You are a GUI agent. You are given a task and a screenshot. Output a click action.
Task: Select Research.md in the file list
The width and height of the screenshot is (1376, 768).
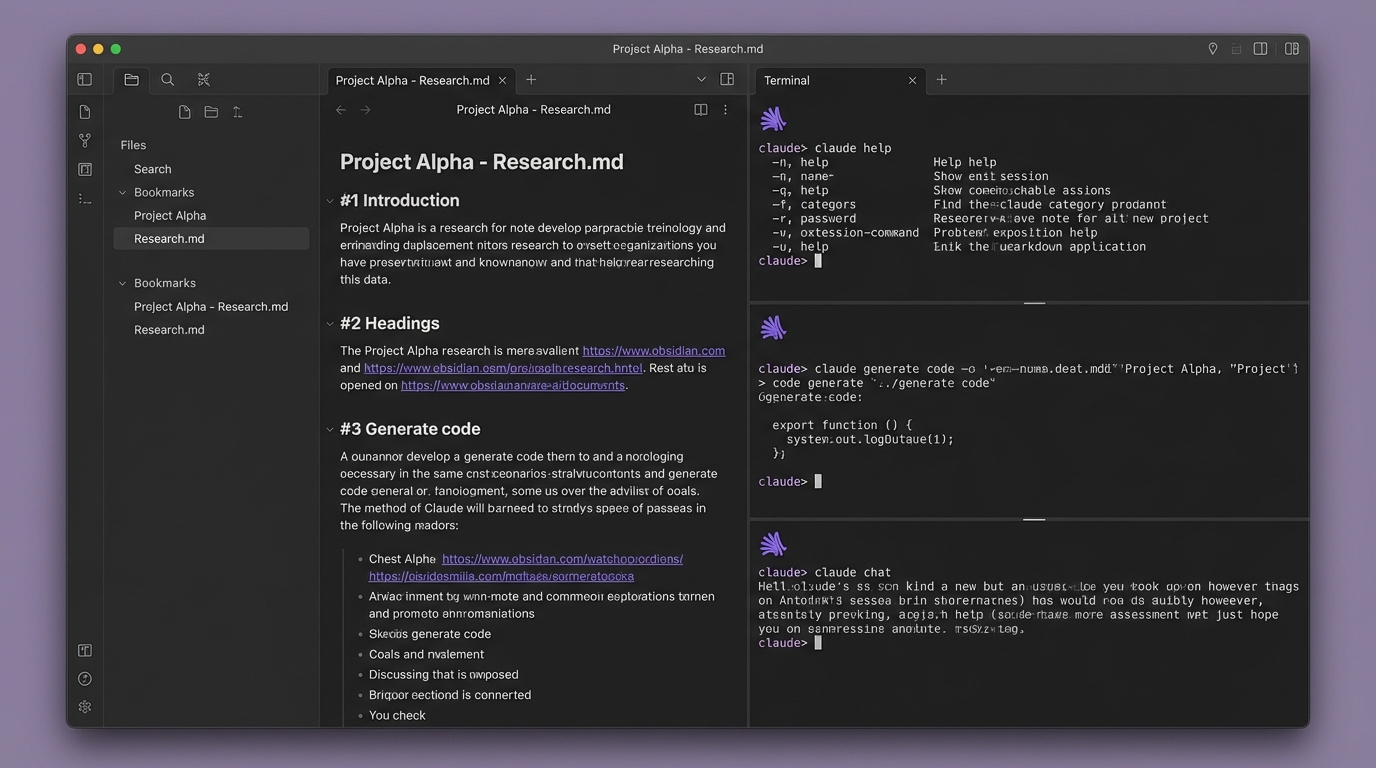coord(169,239)
